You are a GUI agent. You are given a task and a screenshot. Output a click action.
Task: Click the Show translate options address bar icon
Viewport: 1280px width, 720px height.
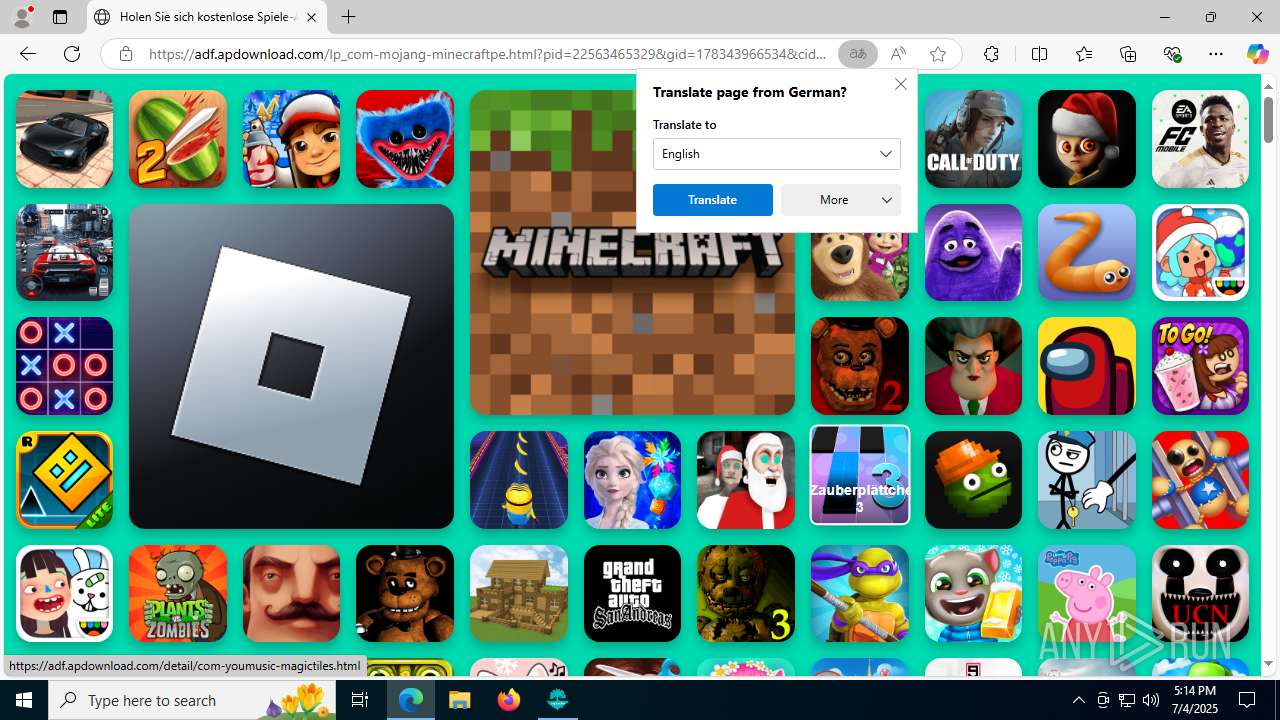[857, 54]
